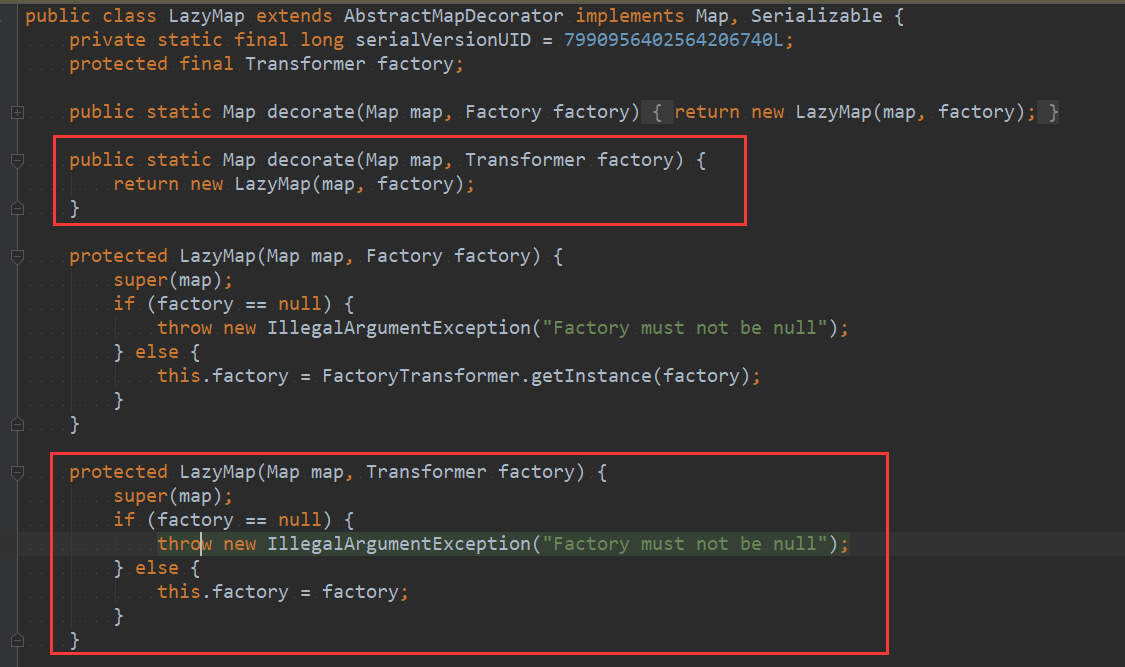Screen dimensions: 1125x667
Task: Click Factory parameter type in the folded decorate method
Action: tap(503, 113)
